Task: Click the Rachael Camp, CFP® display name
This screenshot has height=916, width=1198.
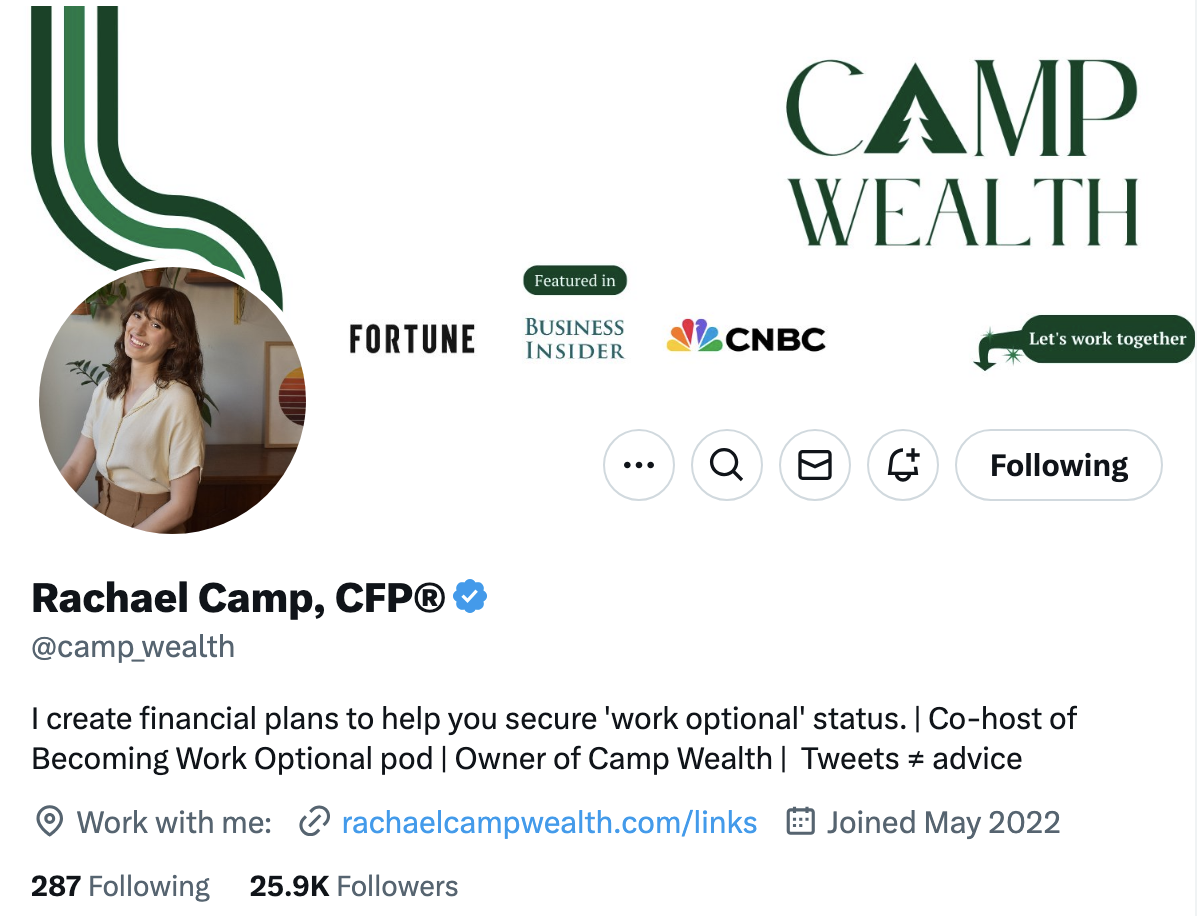Action: [x=238, y=597]
